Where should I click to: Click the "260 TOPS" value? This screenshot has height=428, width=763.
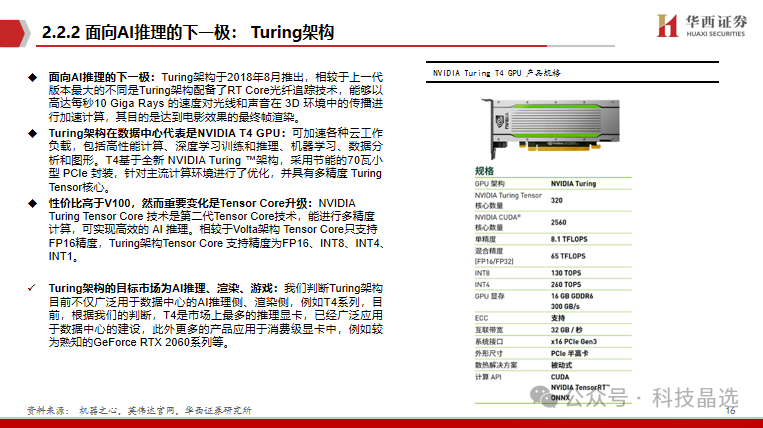click(566, 285)
